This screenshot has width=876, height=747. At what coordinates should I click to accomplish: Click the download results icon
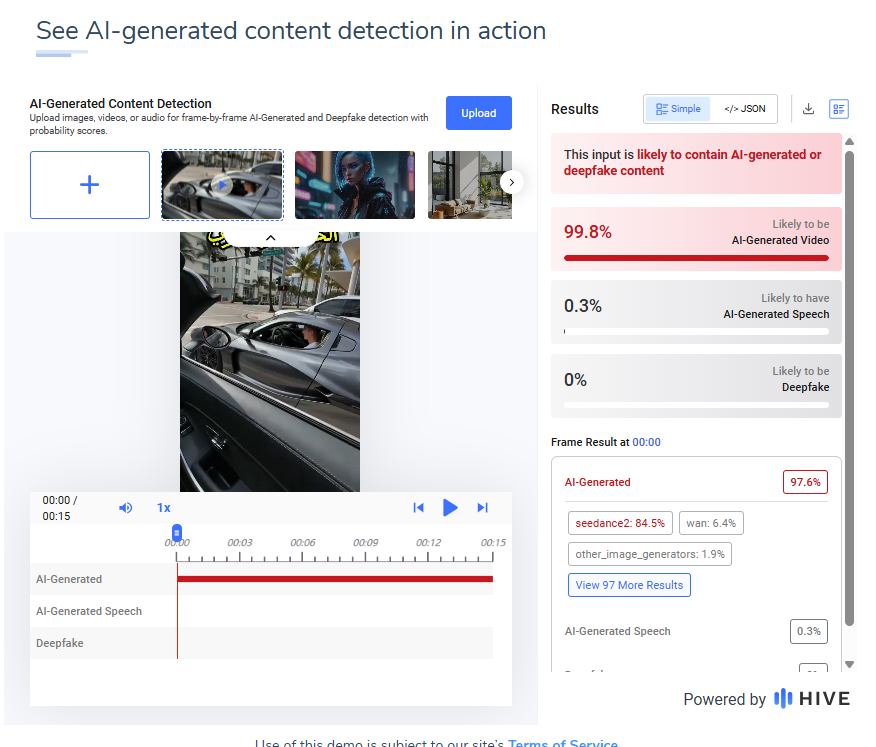(808, 109)
